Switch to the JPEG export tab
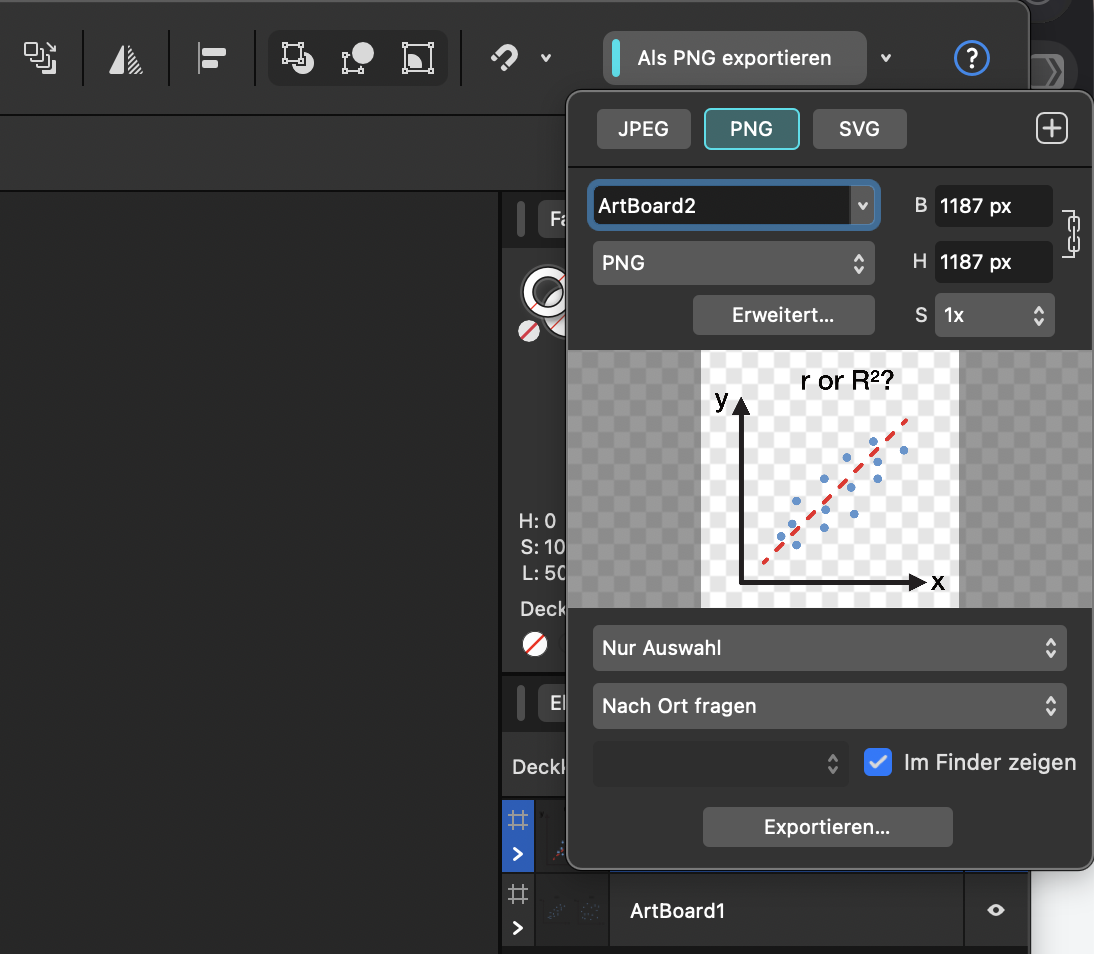Image resolution: width=1094 pixels, height=954 pixels. [x=643, y=129]
